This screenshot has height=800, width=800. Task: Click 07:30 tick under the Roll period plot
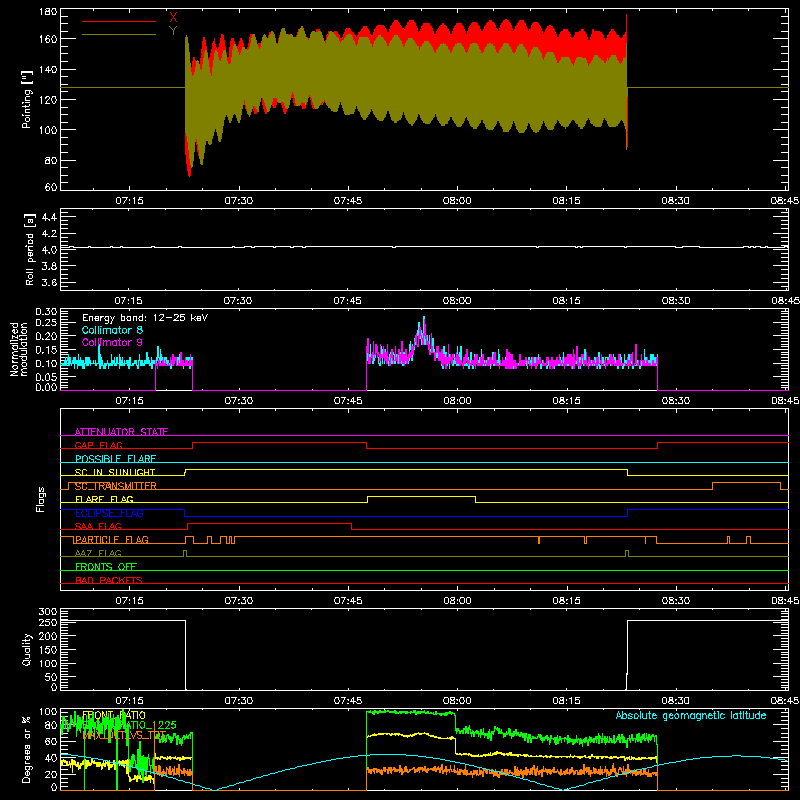(x=238, y=301)
